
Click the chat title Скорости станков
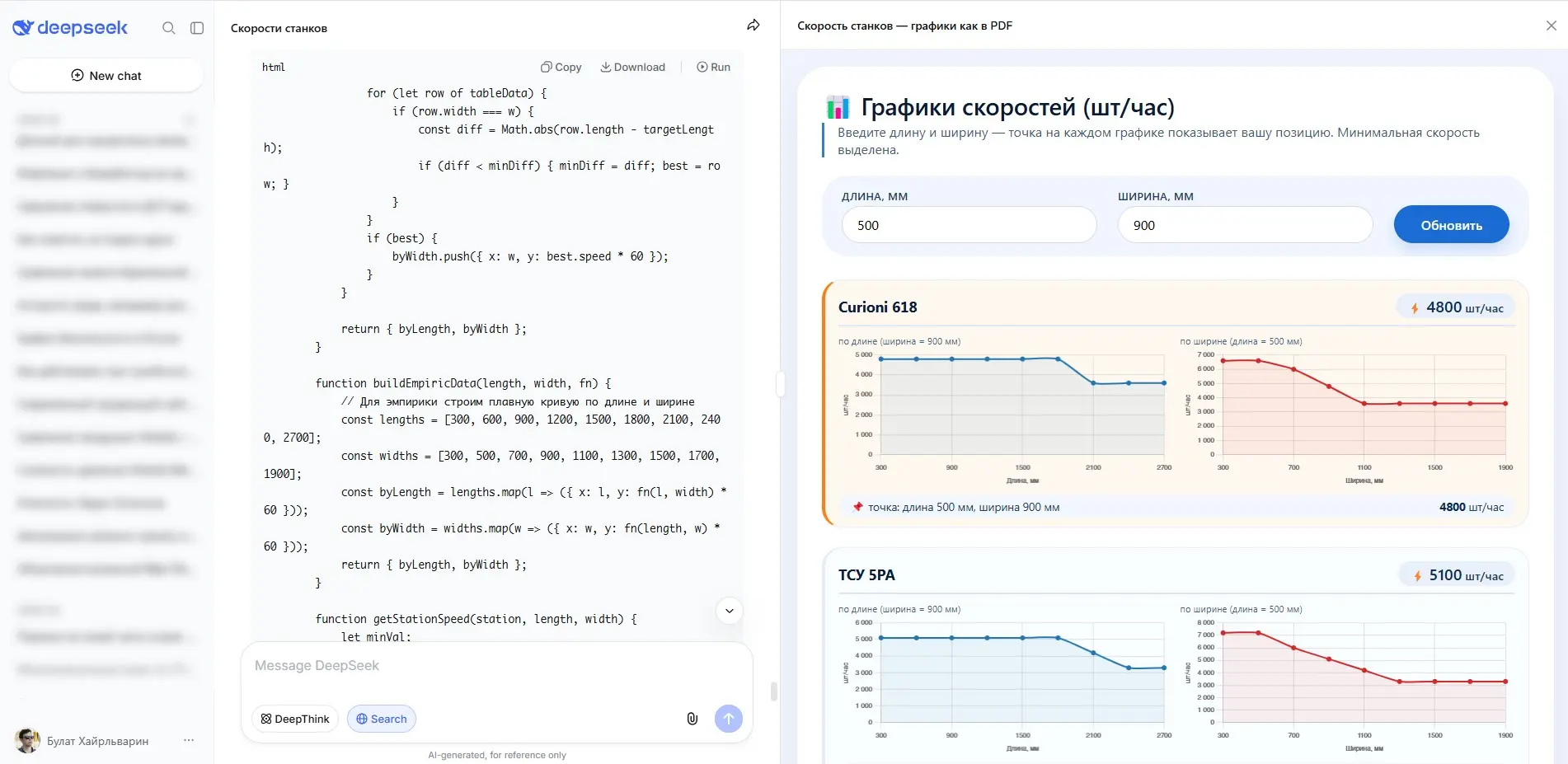[279, 28]
